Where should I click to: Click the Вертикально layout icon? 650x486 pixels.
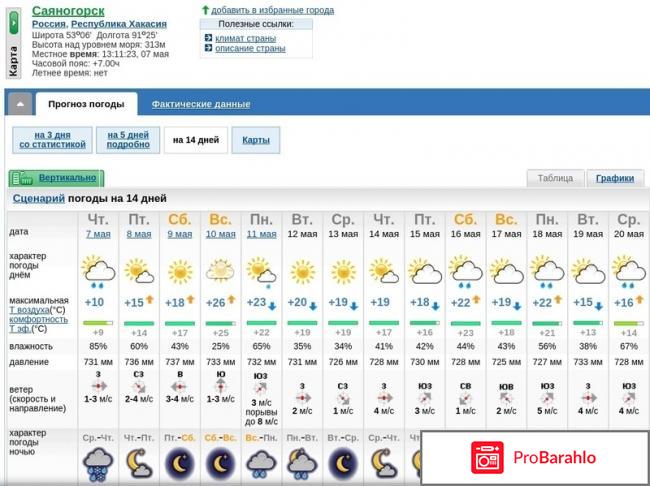23,179
